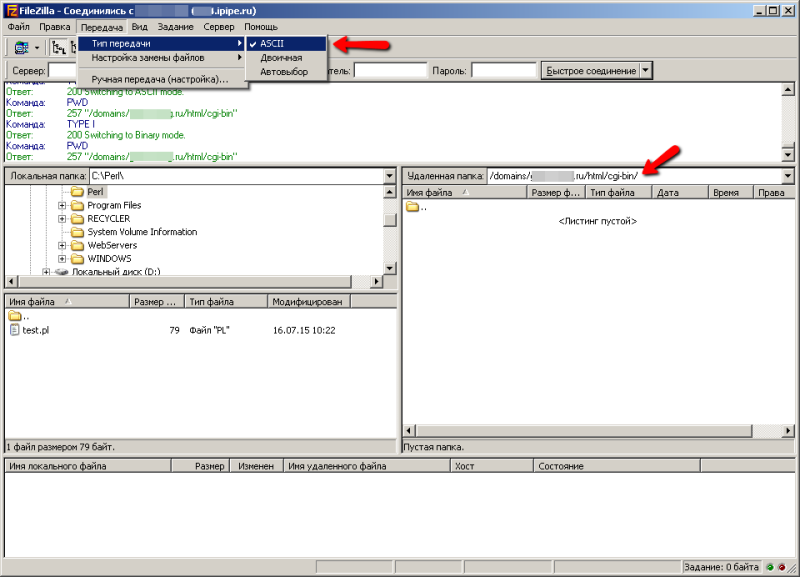Choose Двоичная transfer type
800x577 pixels.
tap(281, 58)
